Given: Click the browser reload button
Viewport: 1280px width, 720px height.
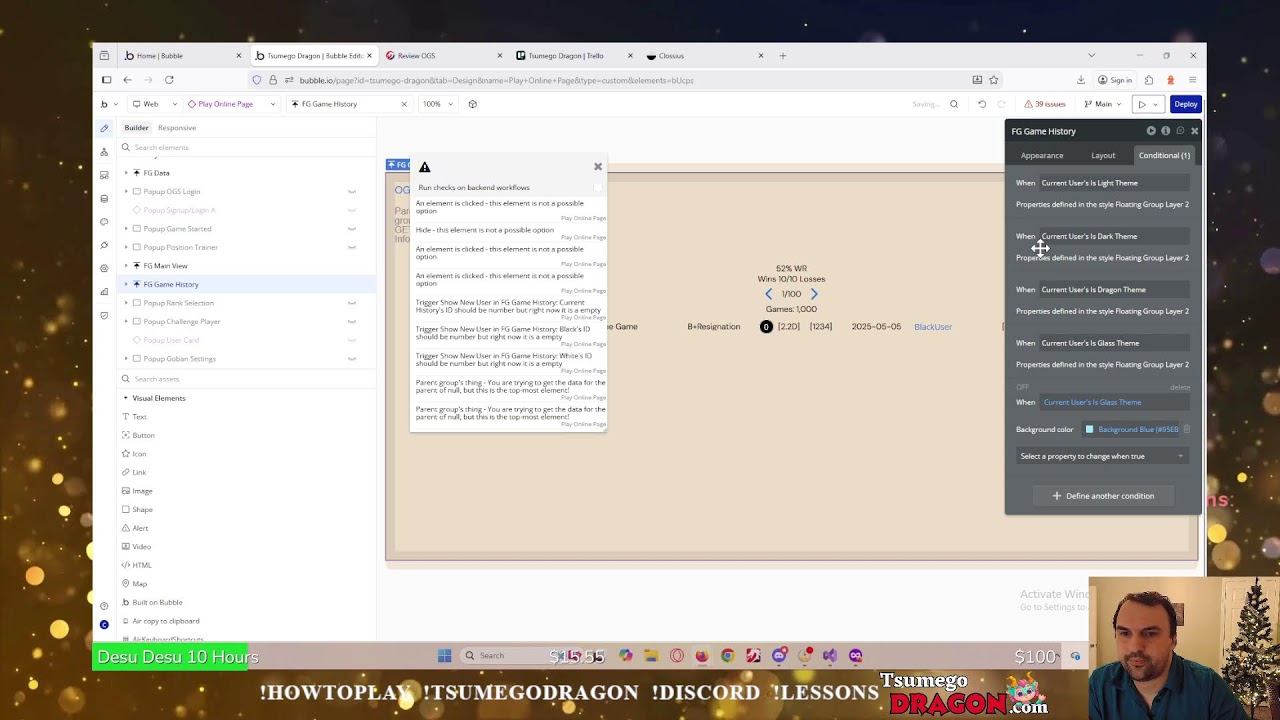Looking at the screenshot, I should click(x=169, y=80).
